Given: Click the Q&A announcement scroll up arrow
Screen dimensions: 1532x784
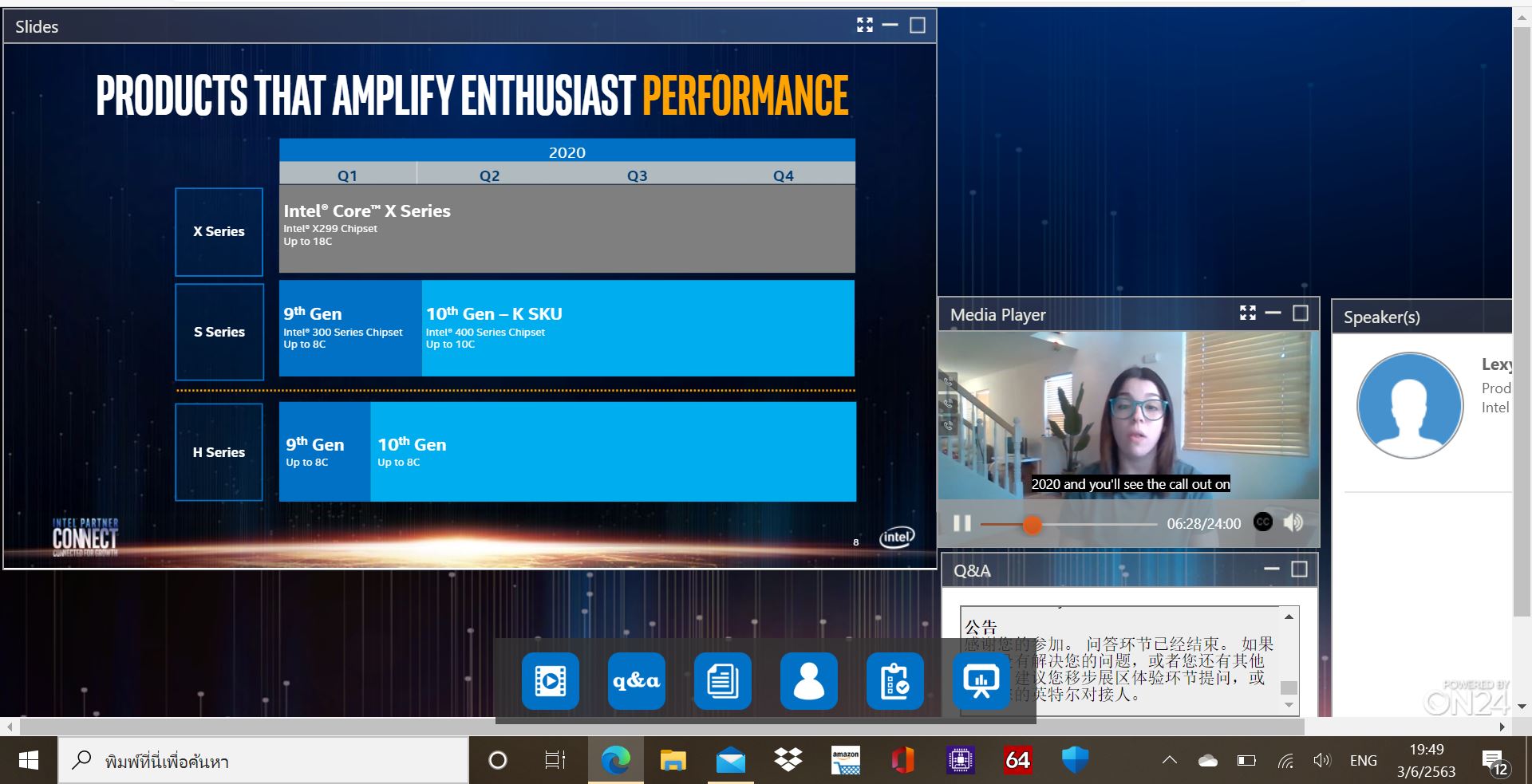Looking at the screenshot, I should click(x=1289, y=617).
